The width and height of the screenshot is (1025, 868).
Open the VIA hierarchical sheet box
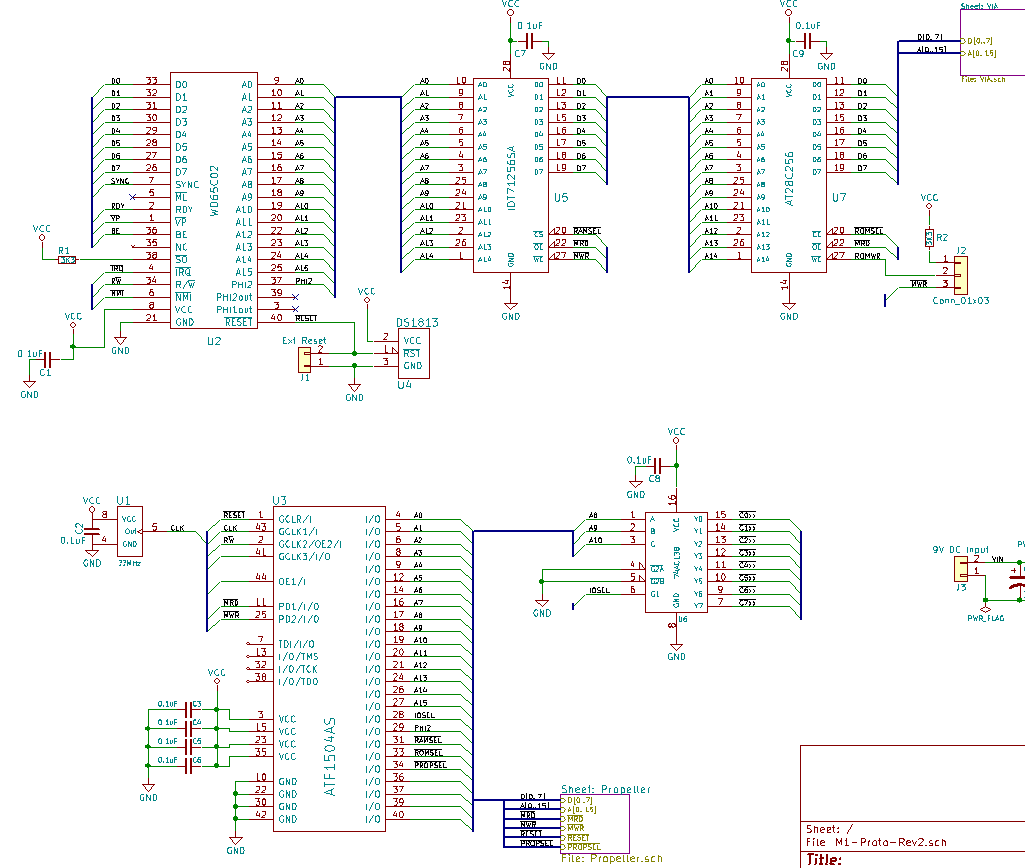[x=992, y=40]
